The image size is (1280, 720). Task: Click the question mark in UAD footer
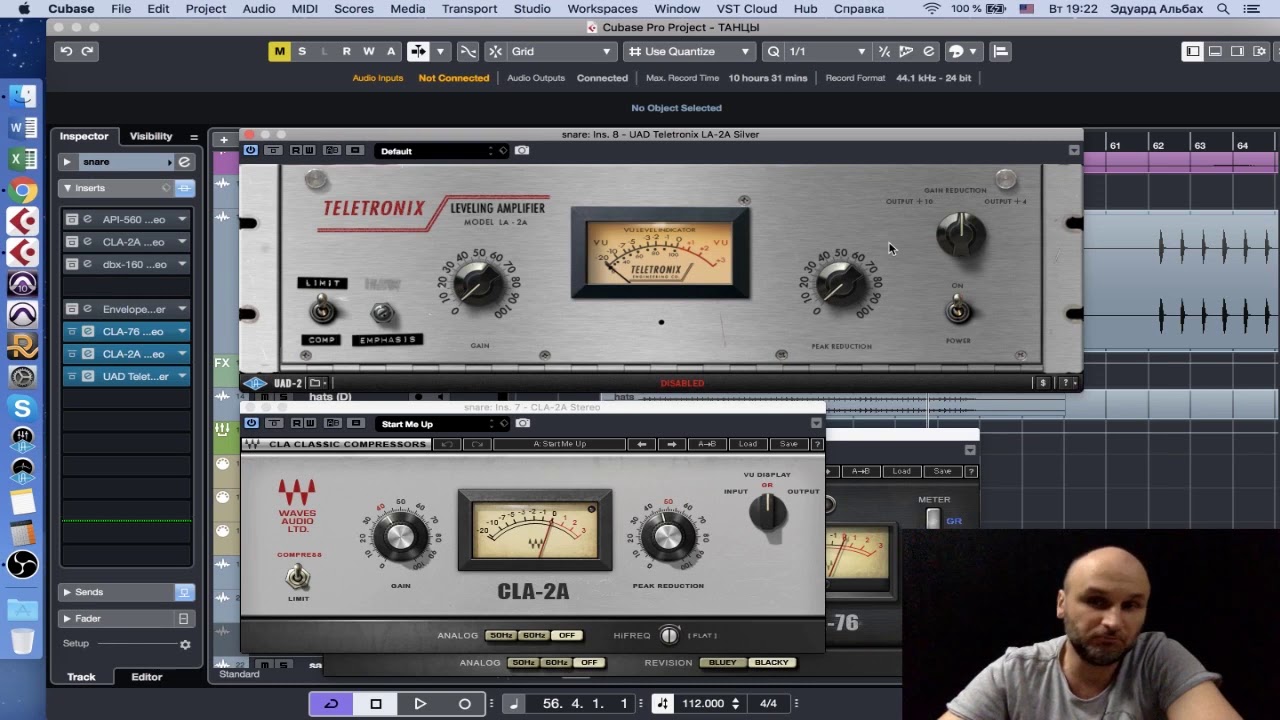point(1066,383)
